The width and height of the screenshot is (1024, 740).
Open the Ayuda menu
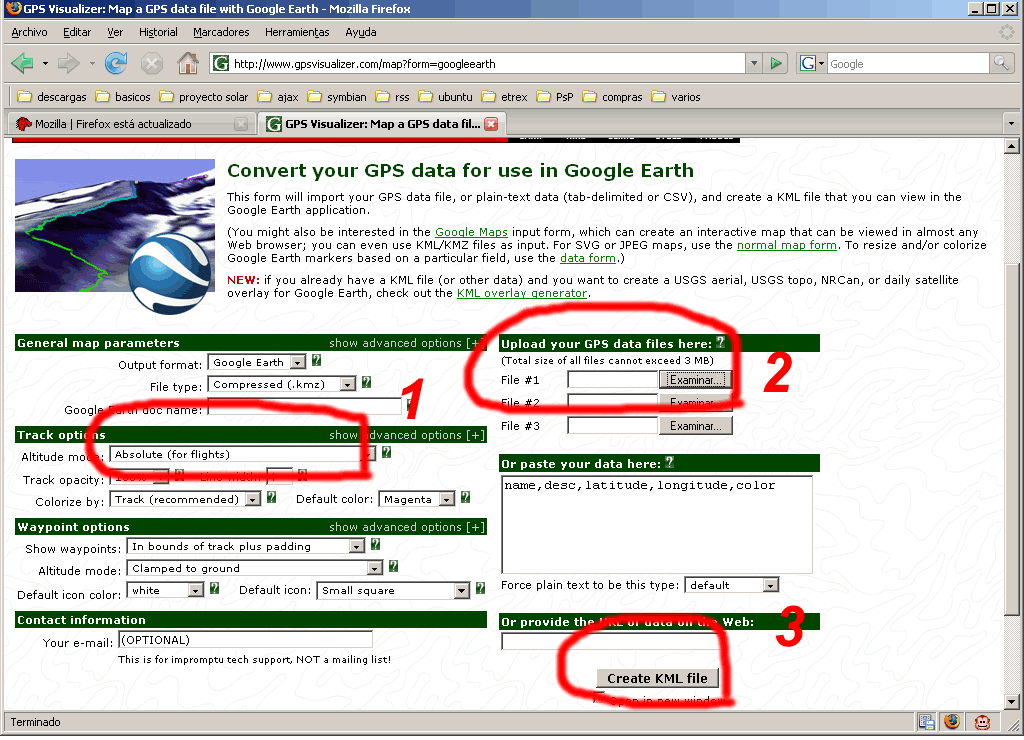[x=360, y=32]
